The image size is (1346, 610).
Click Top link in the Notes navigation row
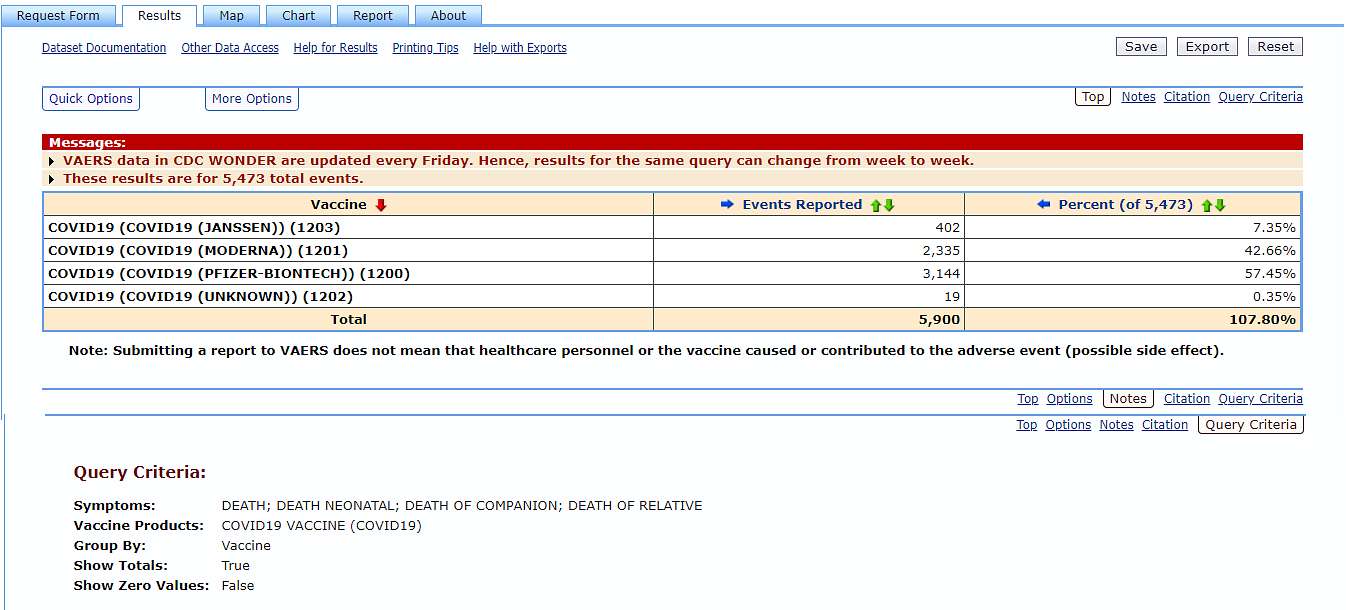pos(1028,399)
